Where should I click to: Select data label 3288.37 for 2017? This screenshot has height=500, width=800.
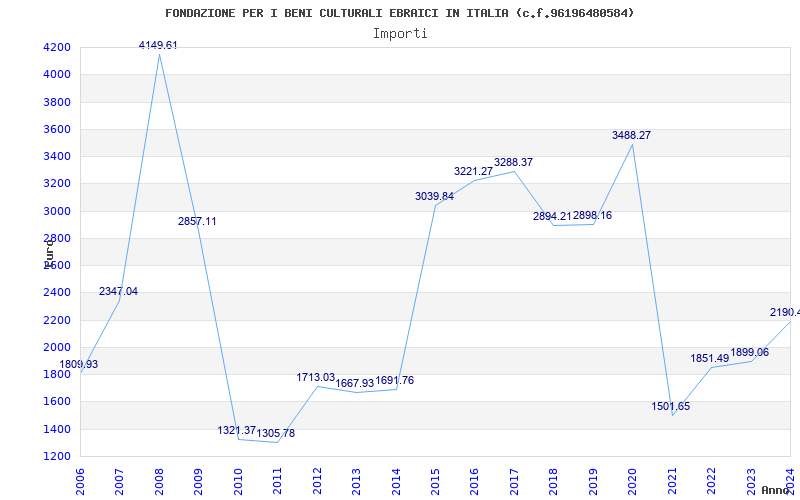(x=513, y=162)
